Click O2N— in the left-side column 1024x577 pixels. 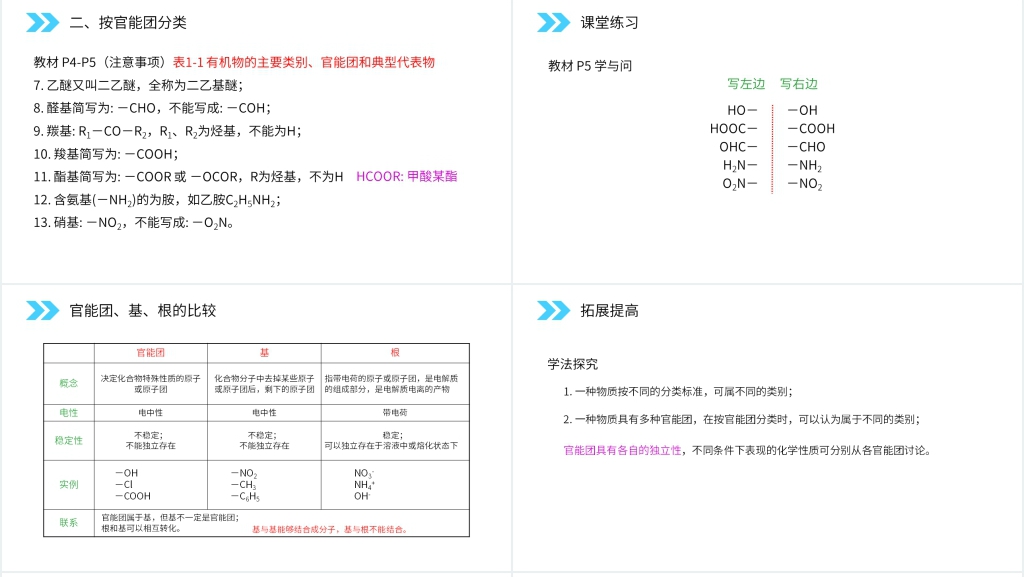tap(740, 184)
